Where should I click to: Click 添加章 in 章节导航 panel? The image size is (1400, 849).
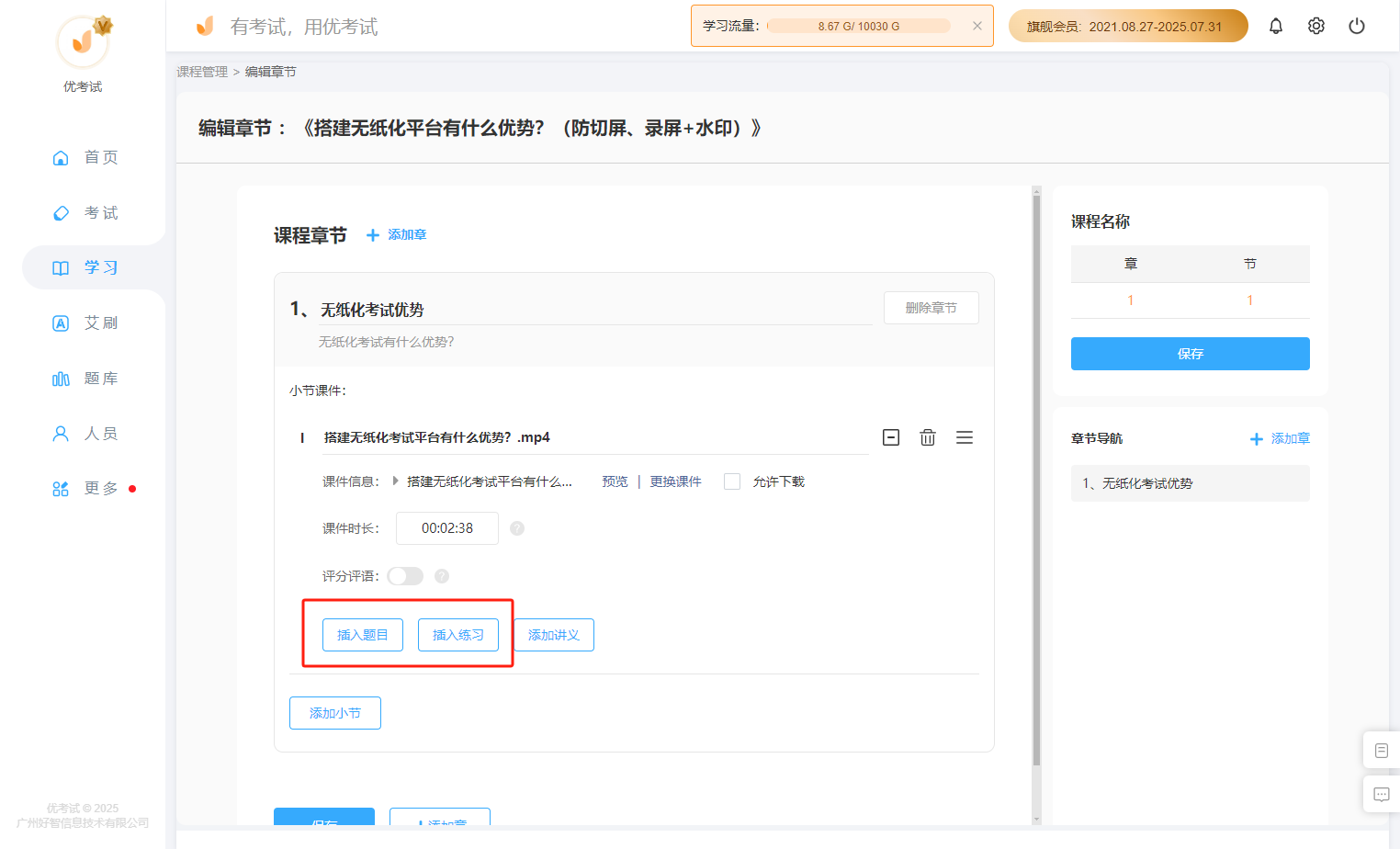pos(1281,439)
